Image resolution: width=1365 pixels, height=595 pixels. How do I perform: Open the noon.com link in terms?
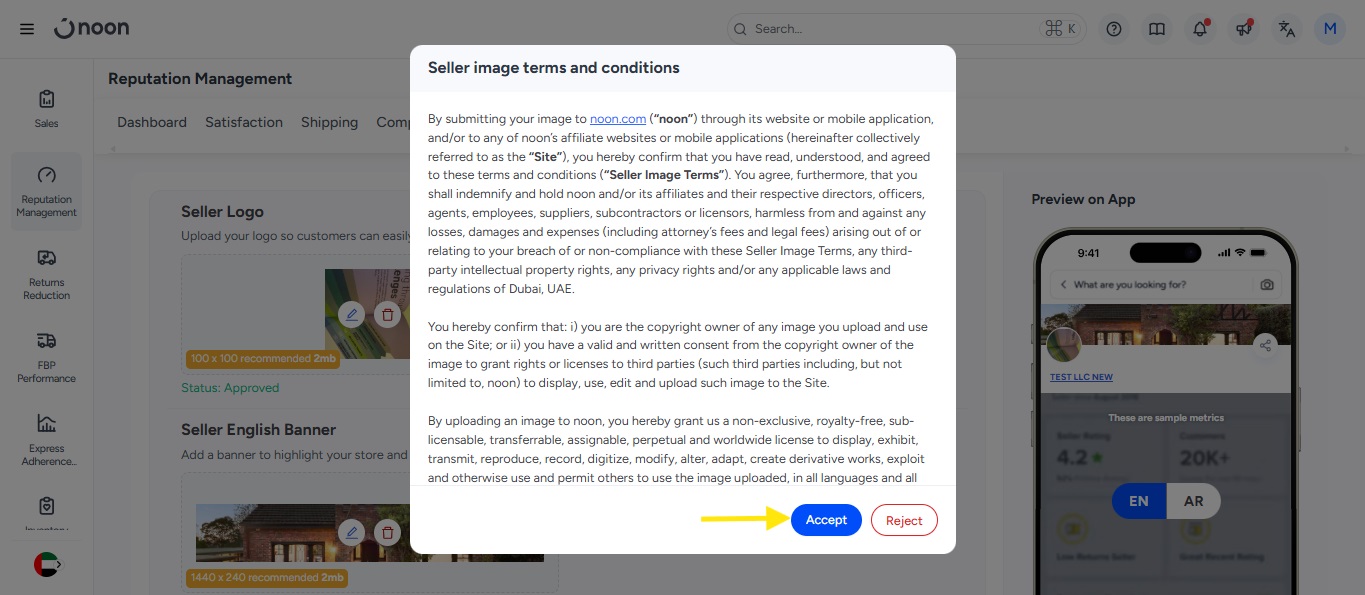point(618,118)
